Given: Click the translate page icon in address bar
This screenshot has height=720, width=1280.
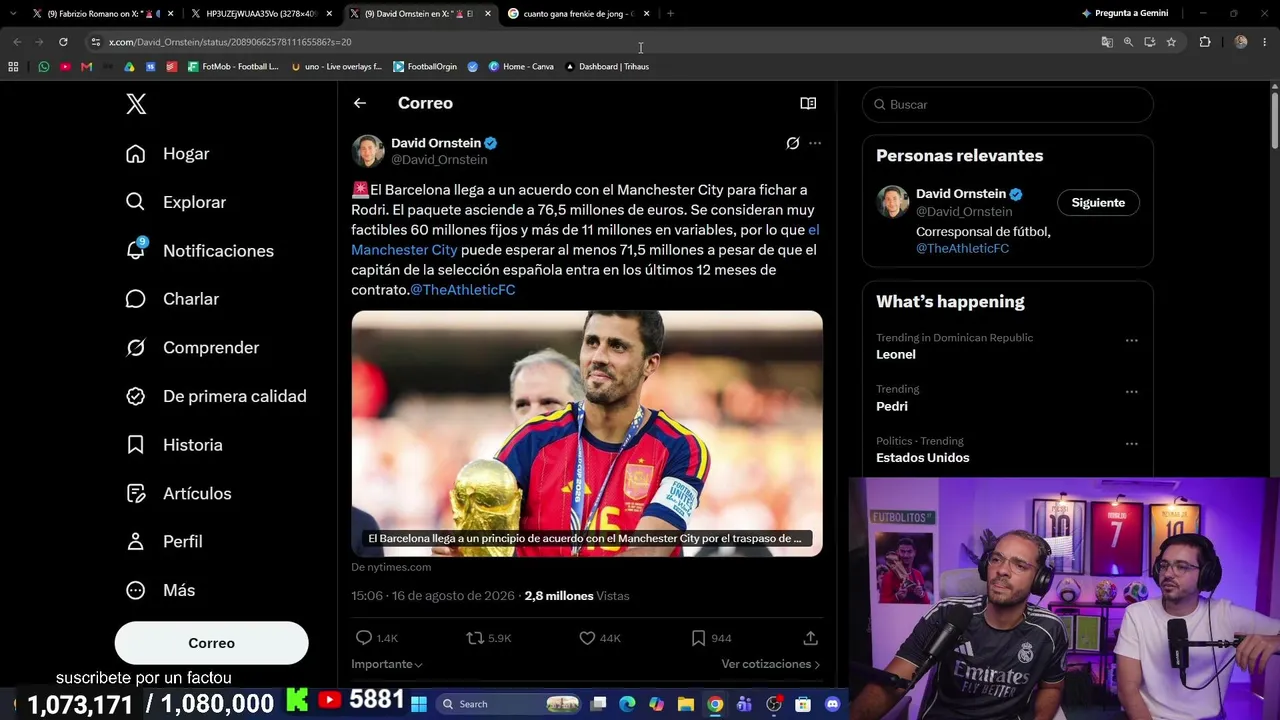Looking at the screenshot, I should click(1107, 42).
